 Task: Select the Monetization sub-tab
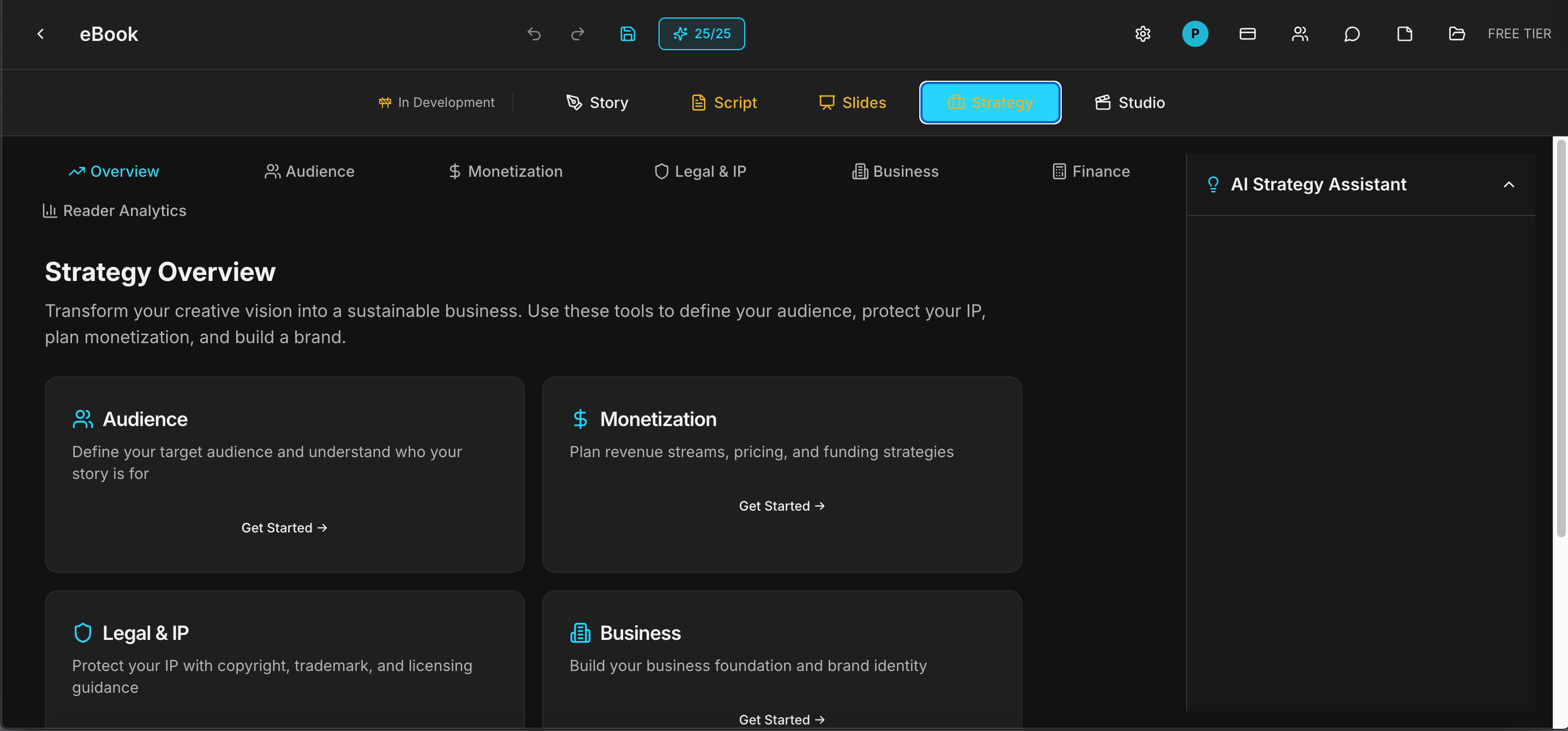tap(505, 172)
